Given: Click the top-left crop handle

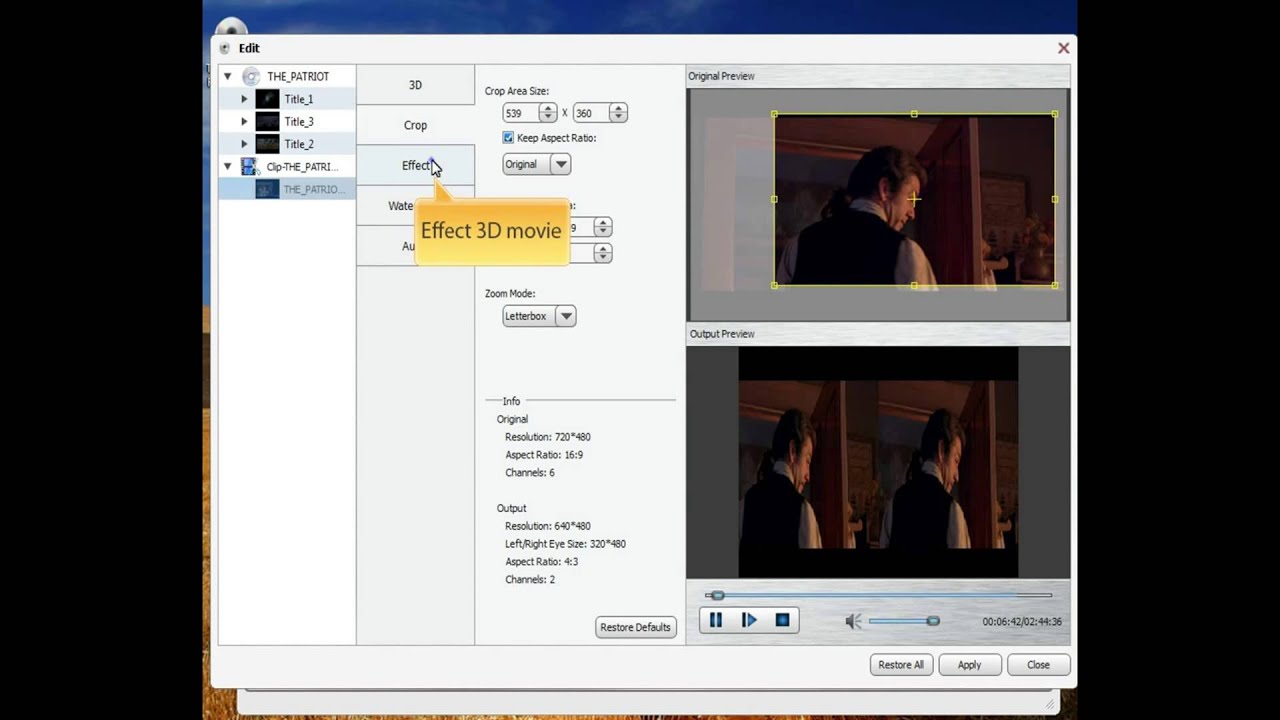Looking at the screenshot, I should [774, 114].
